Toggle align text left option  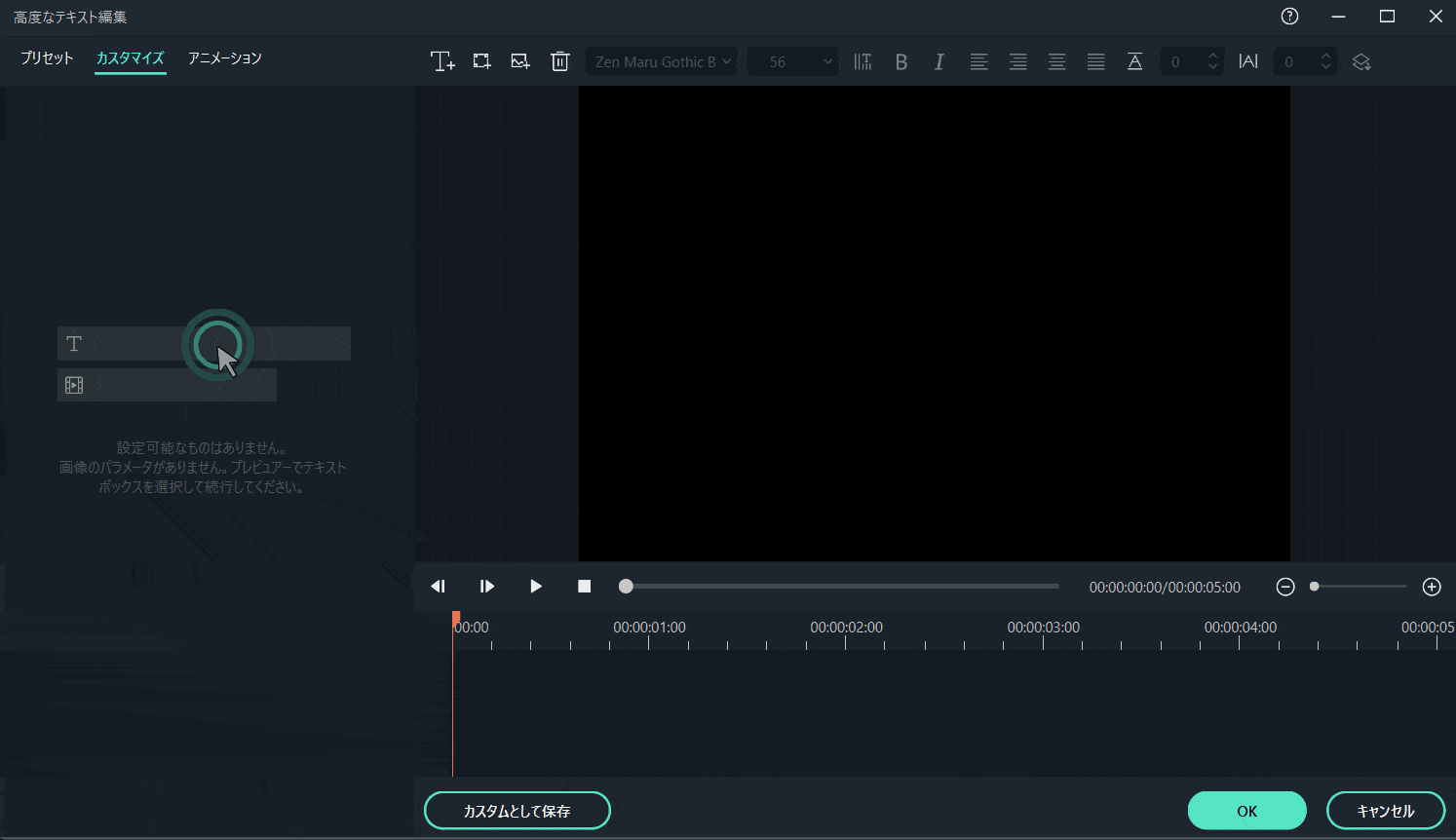tap(978, 62)
